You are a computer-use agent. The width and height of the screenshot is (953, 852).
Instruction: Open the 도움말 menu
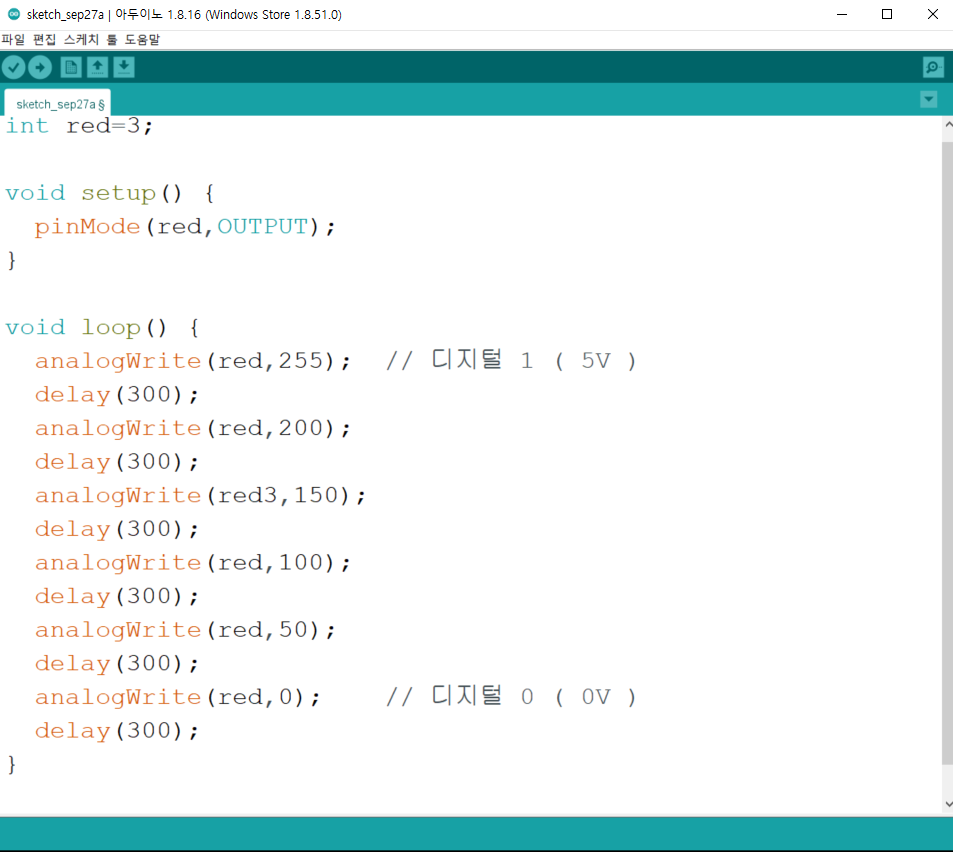point(142,40)
